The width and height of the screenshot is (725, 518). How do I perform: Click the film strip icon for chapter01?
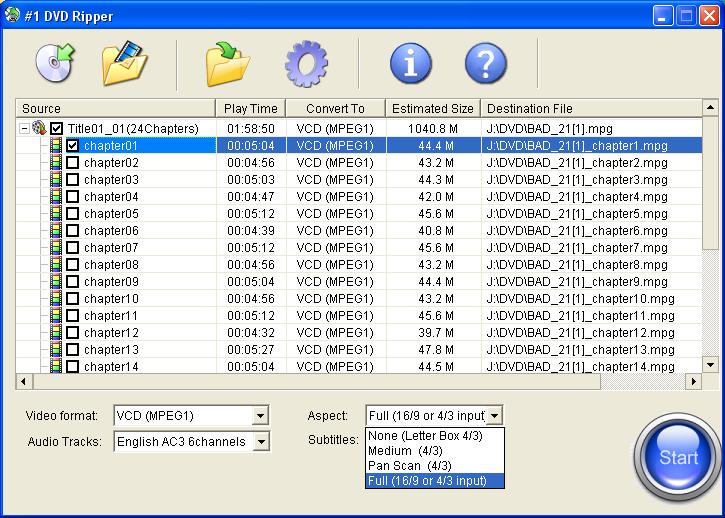(x=55, y=146)
